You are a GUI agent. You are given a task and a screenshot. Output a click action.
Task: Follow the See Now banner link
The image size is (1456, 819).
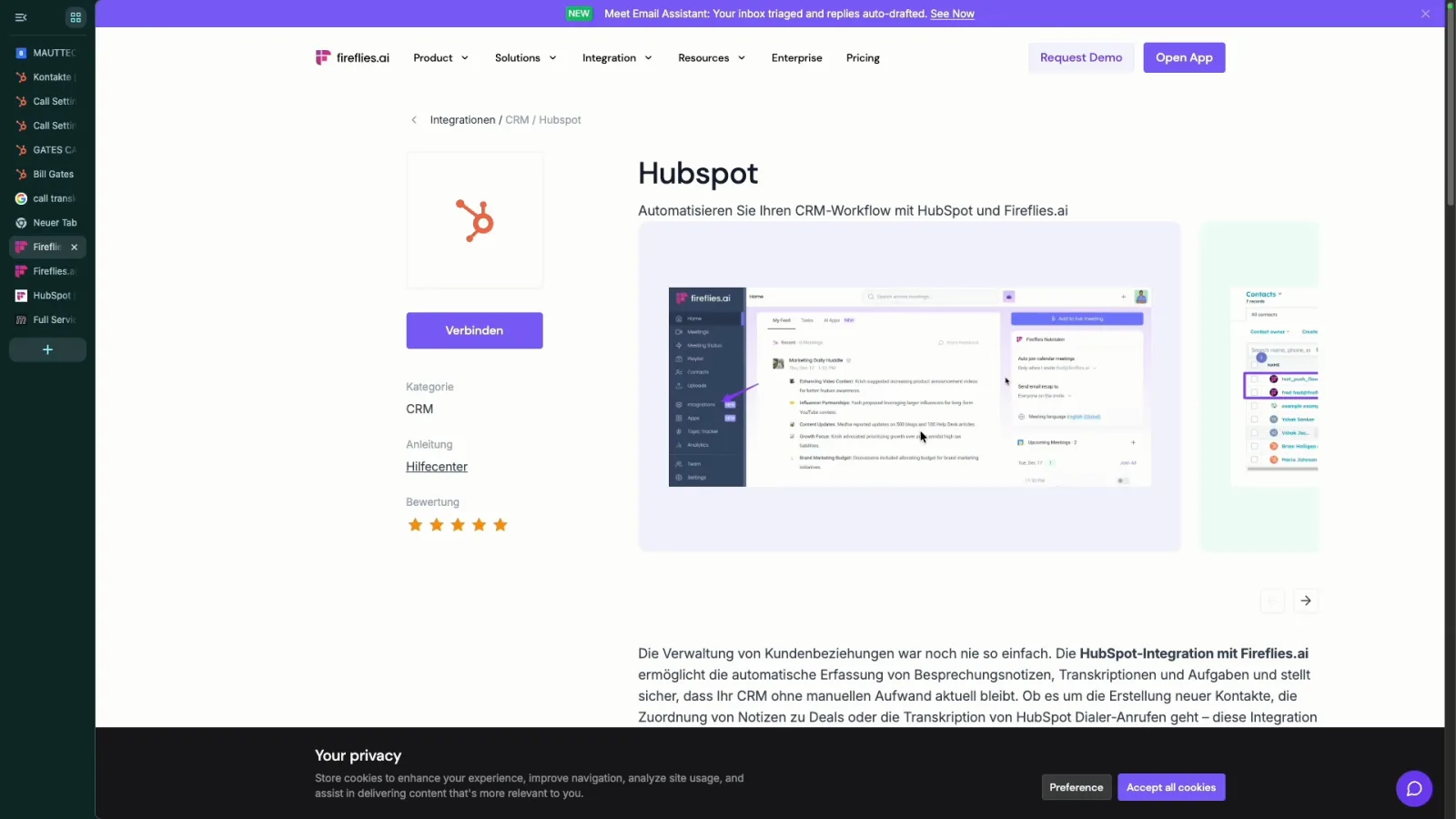click(x=952, y=14)
